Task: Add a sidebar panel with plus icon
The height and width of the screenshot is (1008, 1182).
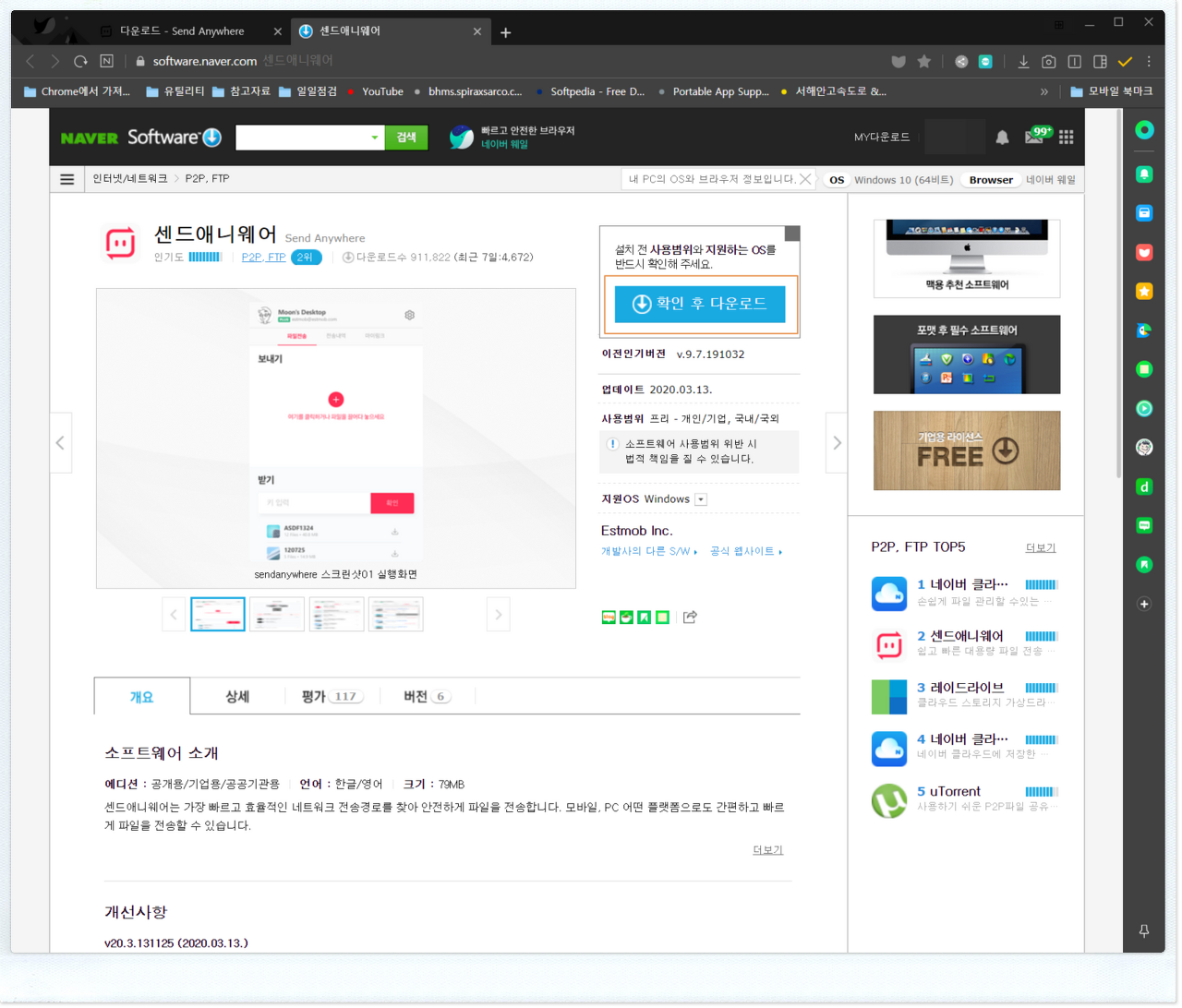Action: pyautogui.click(x=1144, y=604)
